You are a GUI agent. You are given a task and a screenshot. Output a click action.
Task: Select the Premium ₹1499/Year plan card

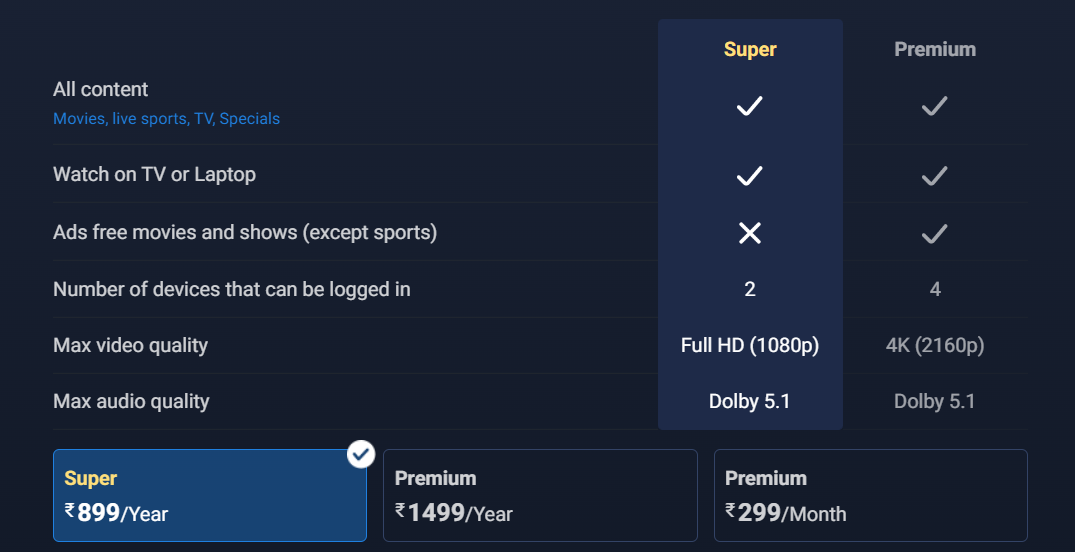(540, 495)
